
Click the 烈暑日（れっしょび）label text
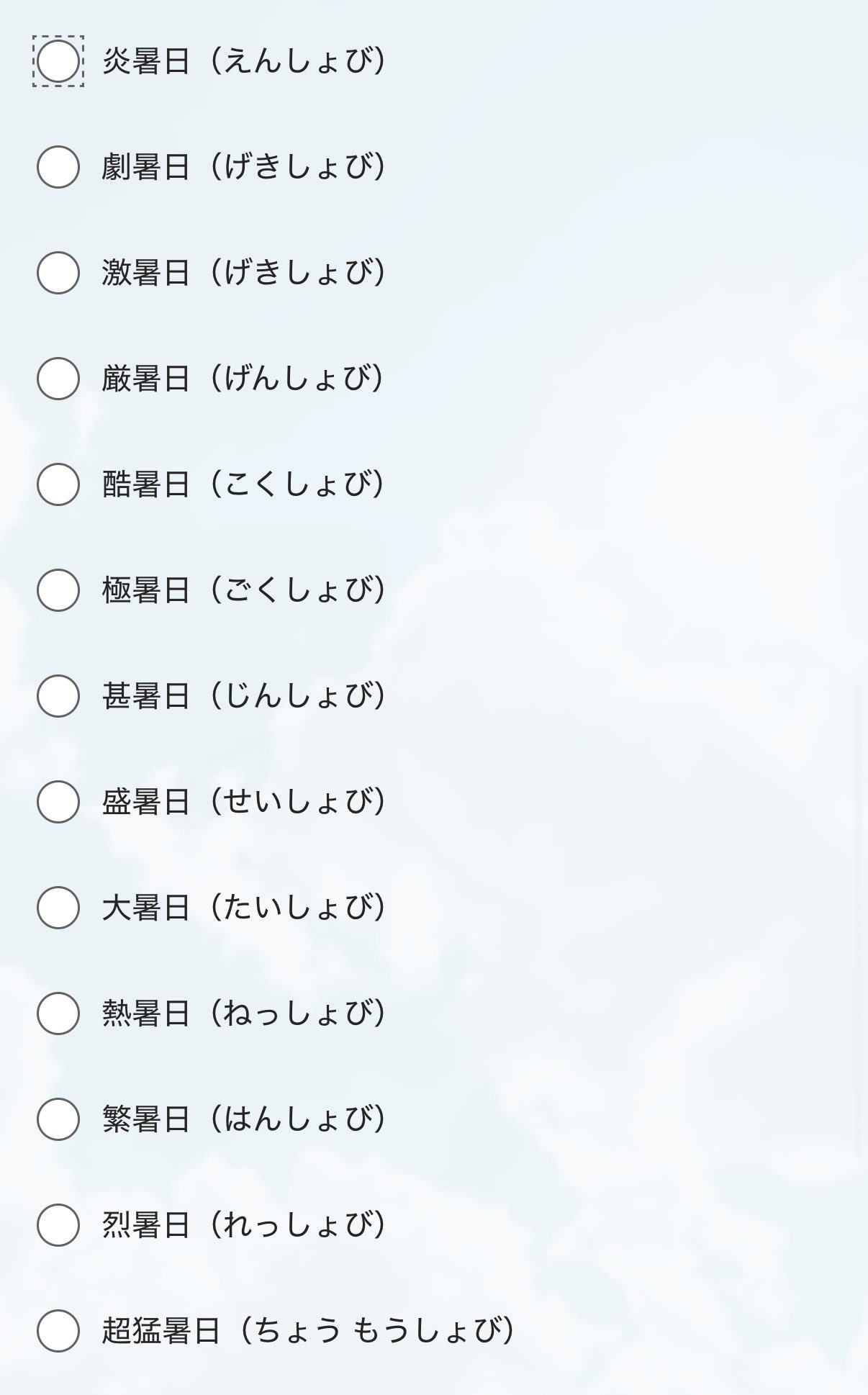click(245, 1225)
